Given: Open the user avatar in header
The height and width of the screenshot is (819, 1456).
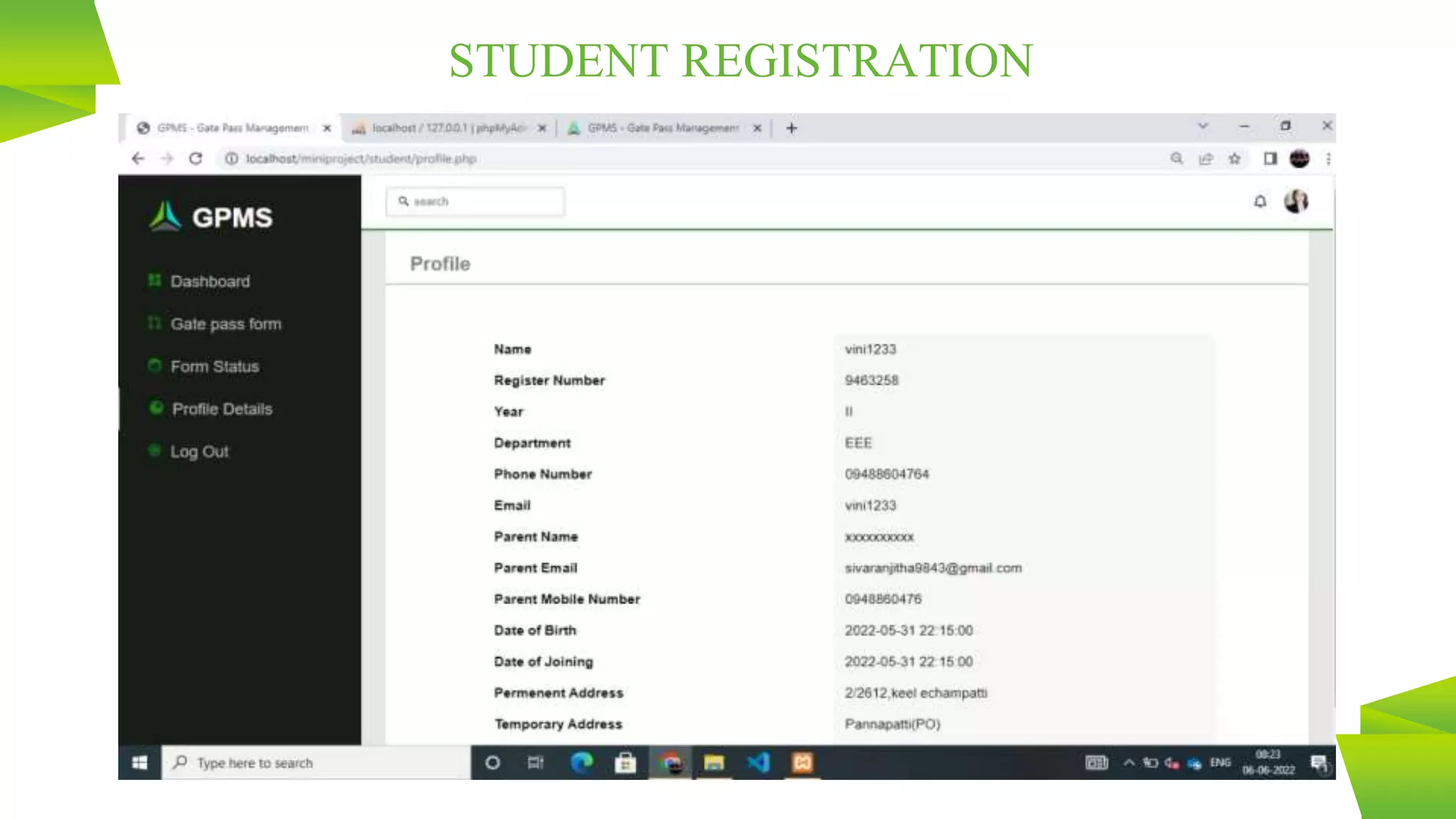Looking at the screenshot, I should 1296,202.
